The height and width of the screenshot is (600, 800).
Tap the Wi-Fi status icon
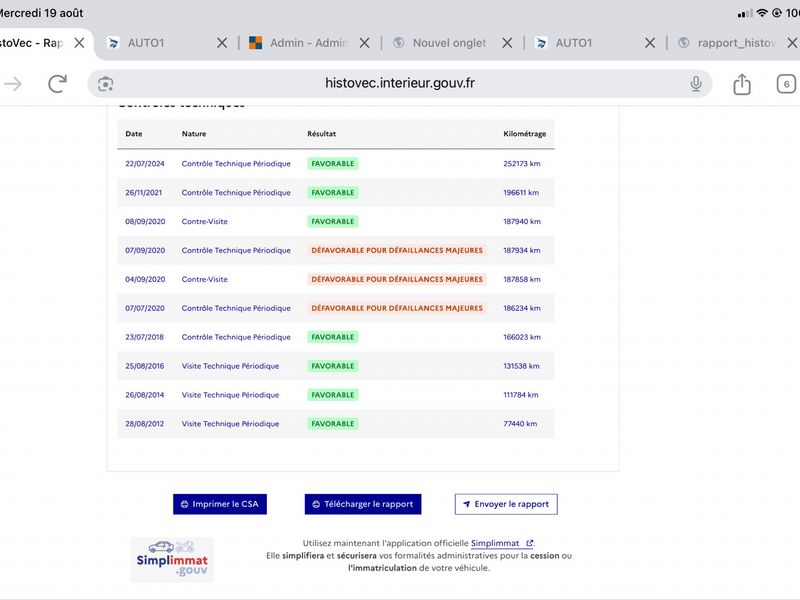(x=762, y=13)
